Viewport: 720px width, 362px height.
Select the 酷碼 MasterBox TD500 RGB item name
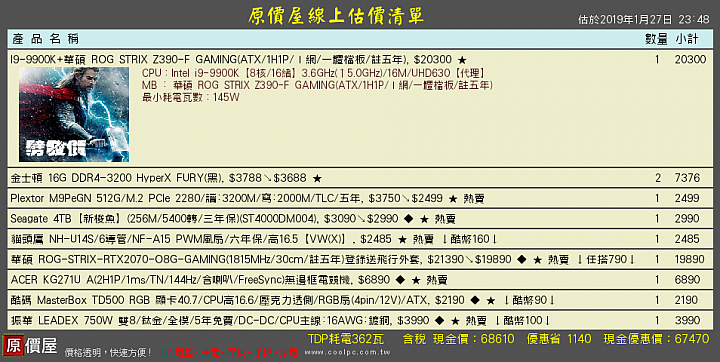[219, 300]
